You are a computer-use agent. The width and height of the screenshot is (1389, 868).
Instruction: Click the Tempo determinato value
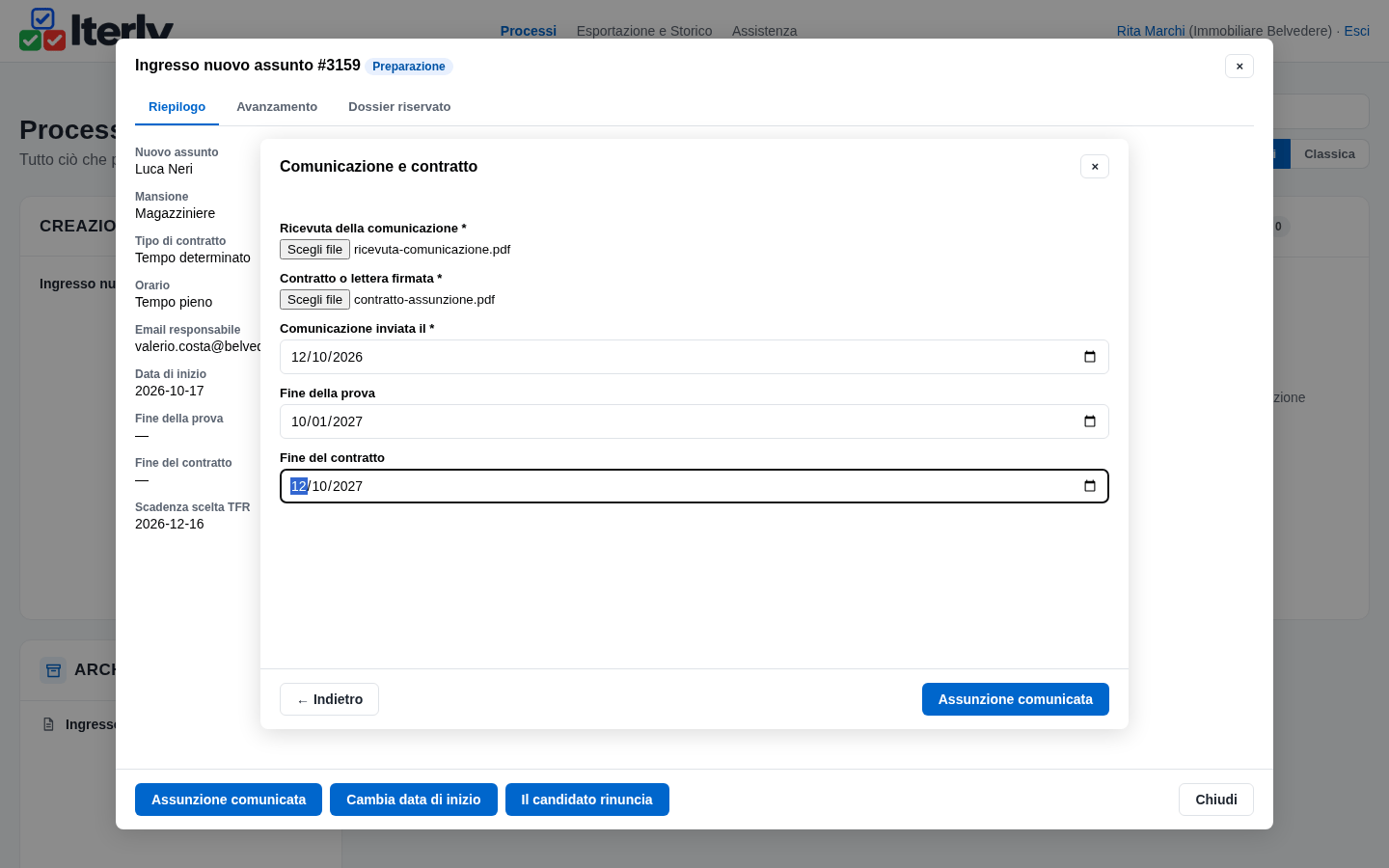pyautogui.click(x=193, y=258)
